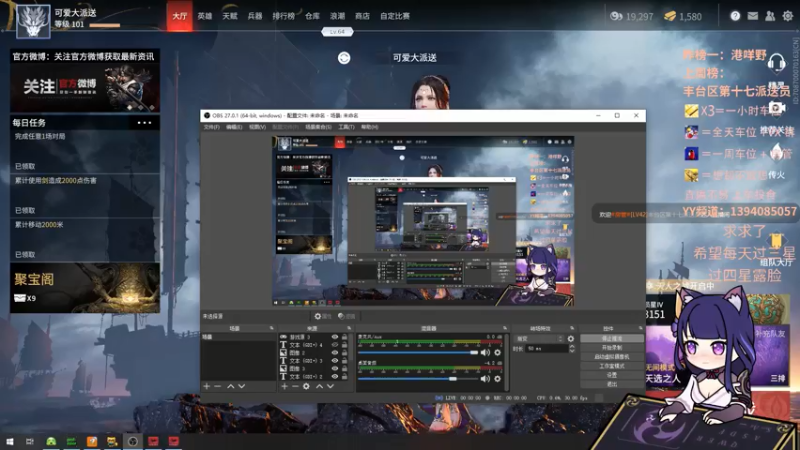Click the flame 传火 icon on right side

(x=776, y=152)
